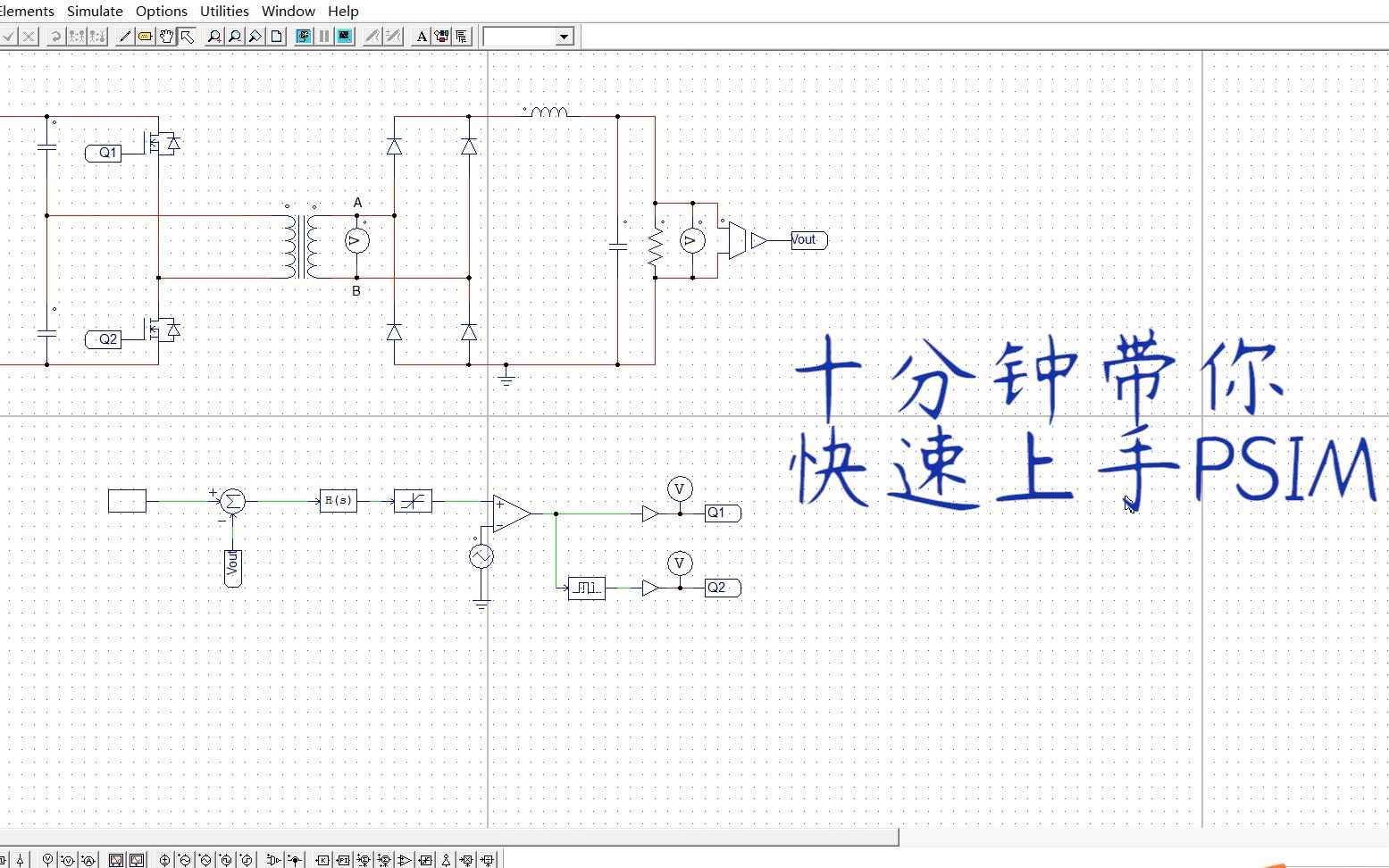Select the output inductor on the top rail
The image size is (1389, 868).
[x=548, y=112]
